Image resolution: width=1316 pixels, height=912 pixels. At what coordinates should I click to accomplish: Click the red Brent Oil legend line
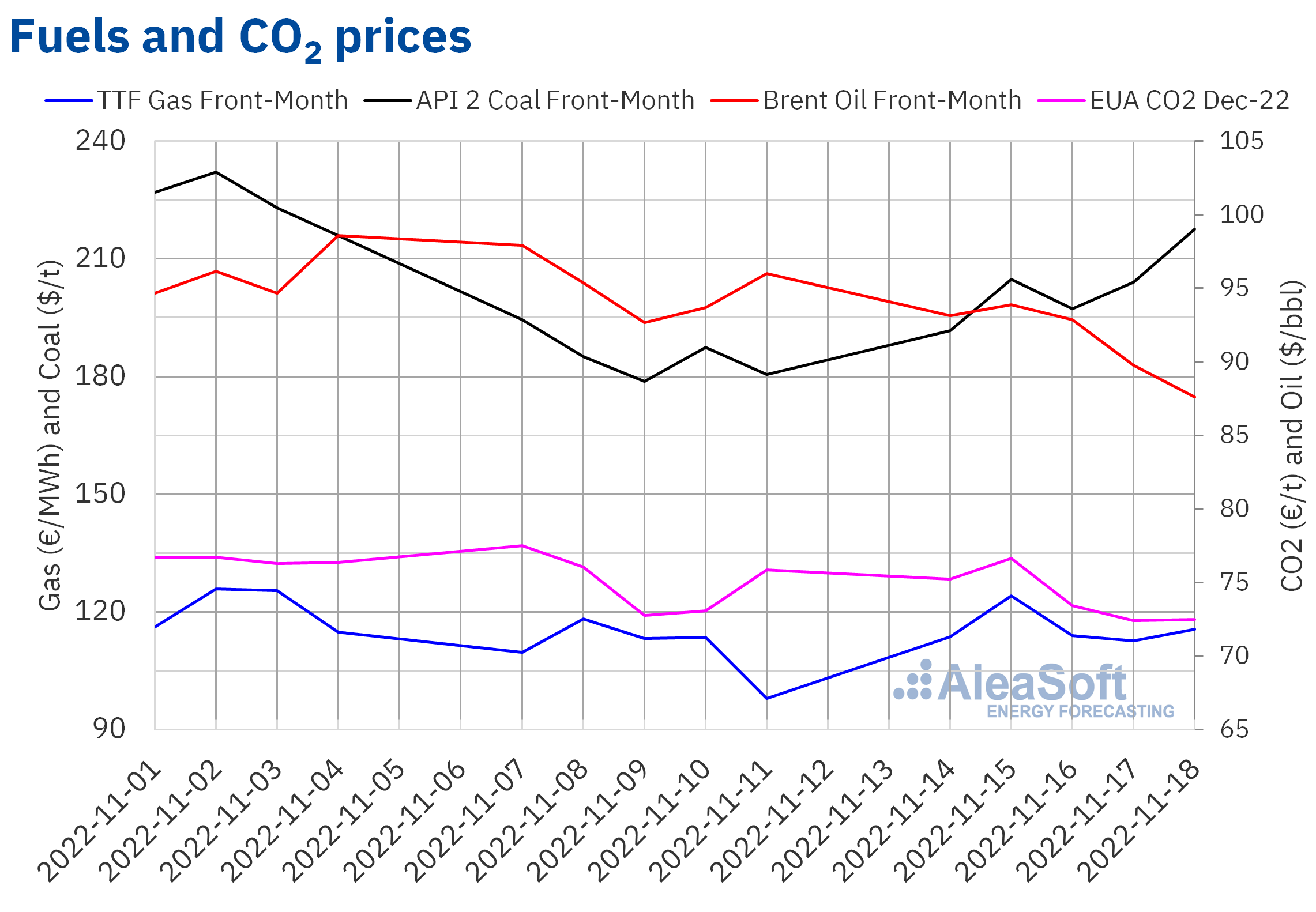[x=734, y=101]
